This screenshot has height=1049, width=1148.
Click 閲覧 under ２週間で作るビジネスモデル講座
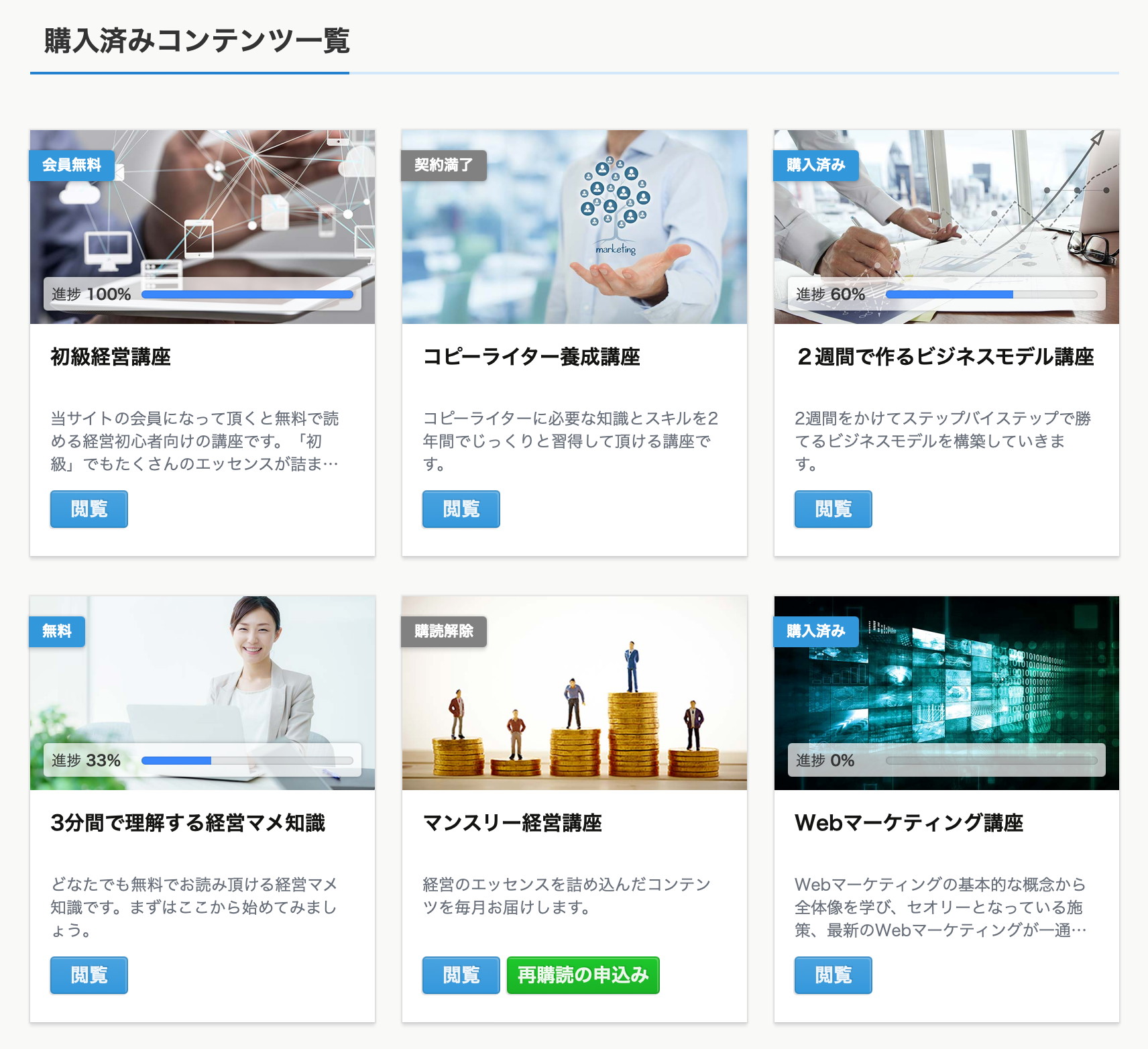pos(834,509)
